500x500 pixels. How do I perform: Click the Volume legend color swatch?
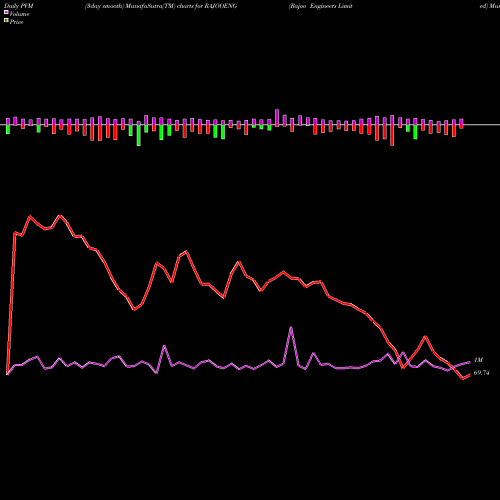tap(6, 12)
